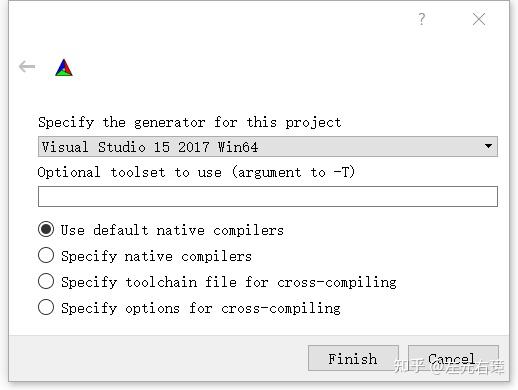Viewport: 518px width, 390px height.
Task: Click the options for cross-compiling text label
Action: coord(233,308)
